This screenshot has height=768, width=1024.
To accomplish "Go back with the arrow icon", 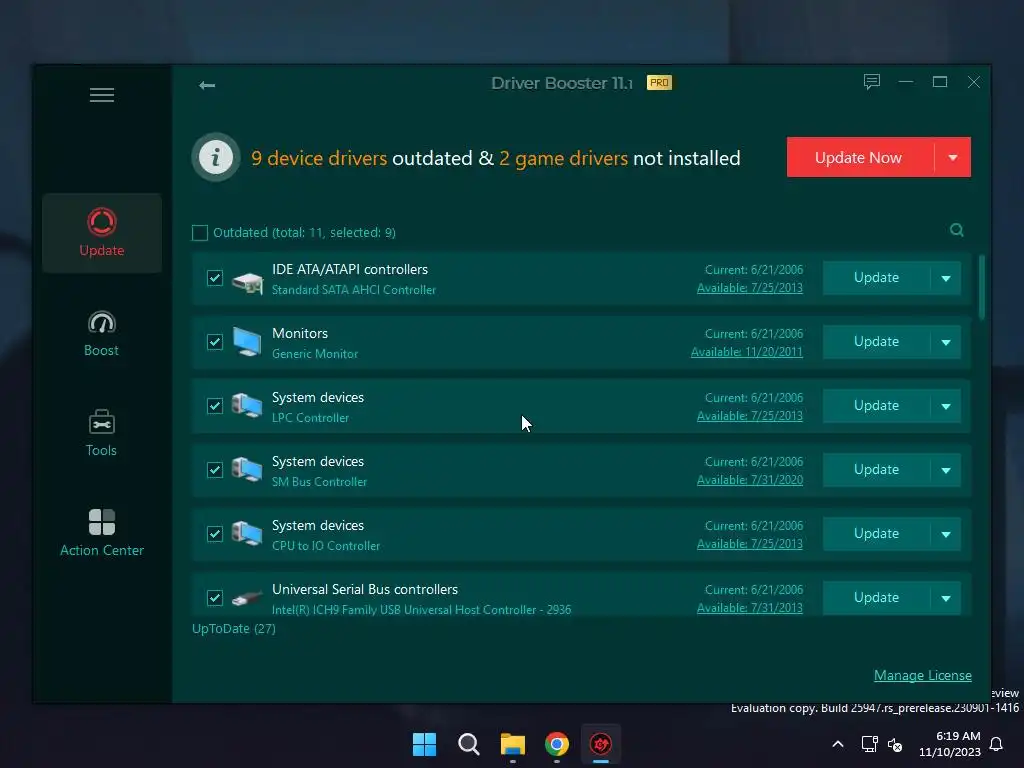I will (x=207, y=85).
